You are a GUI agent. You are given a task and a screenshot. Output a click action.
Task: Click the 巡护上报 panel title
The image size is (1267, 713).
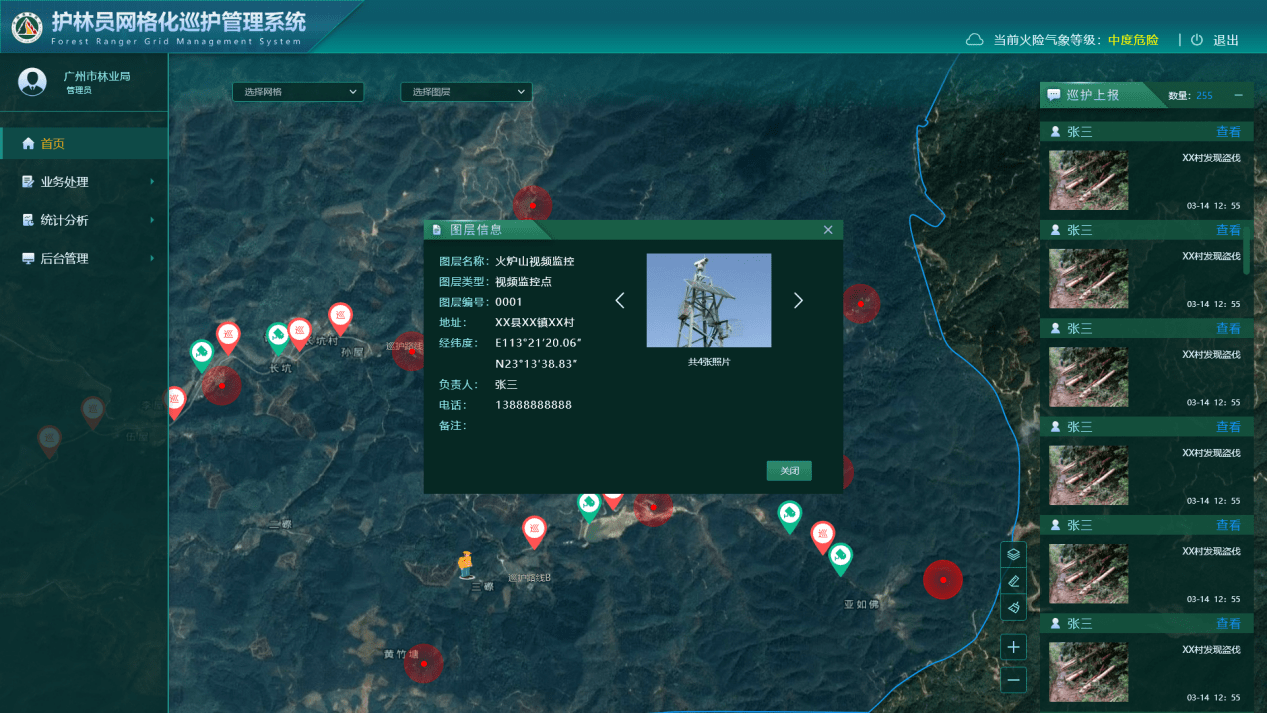[1093, 95]
